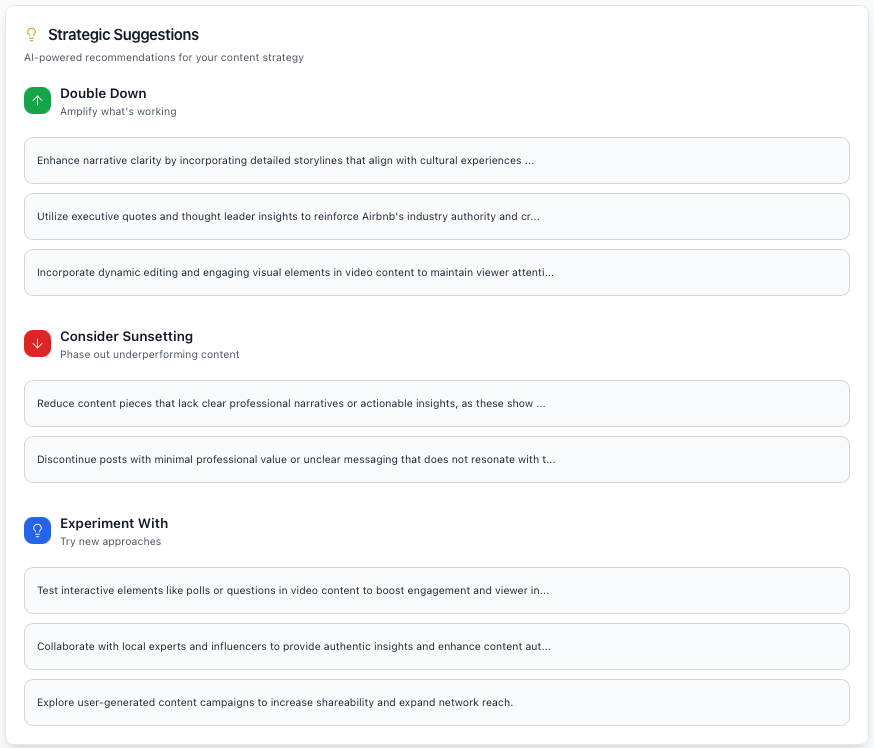Image resolution: width=874 pixels, height=748 pixels.
Task: Click the Experiment With section title
Action: (114, 523)
